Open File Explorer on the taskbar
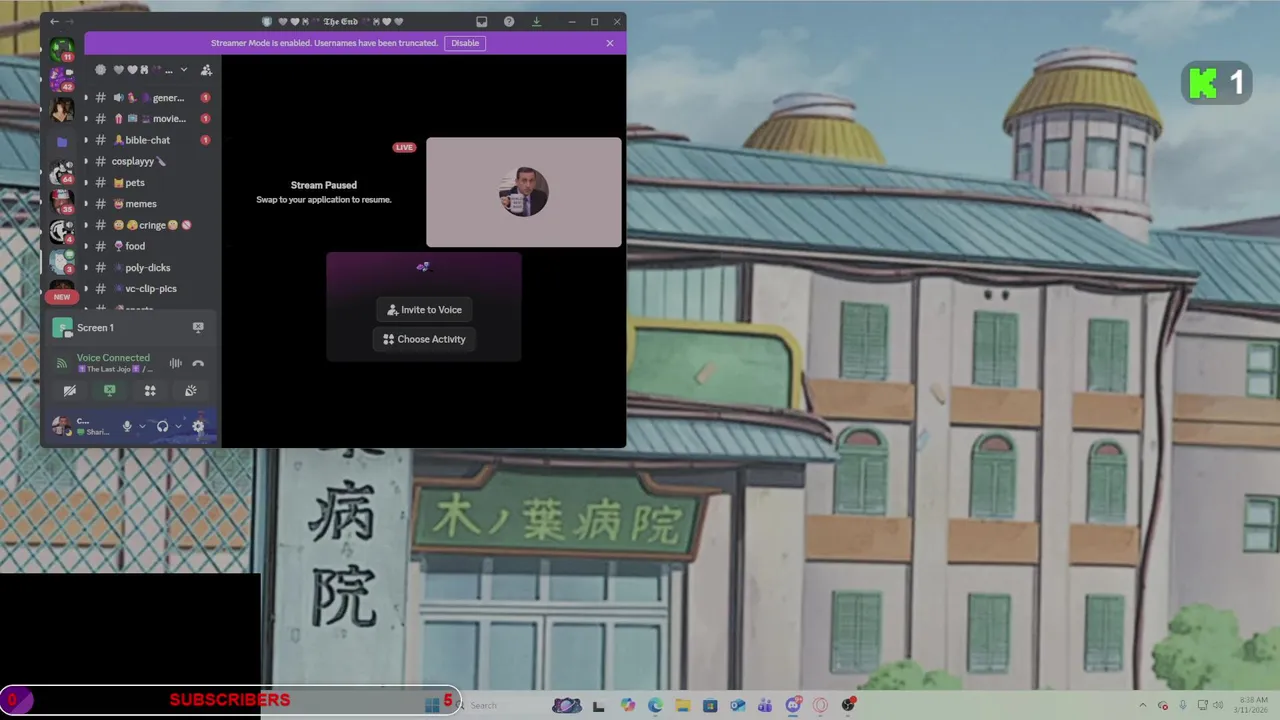The height and width of the screenshot is (720, 1280). (x=683, y=705)
